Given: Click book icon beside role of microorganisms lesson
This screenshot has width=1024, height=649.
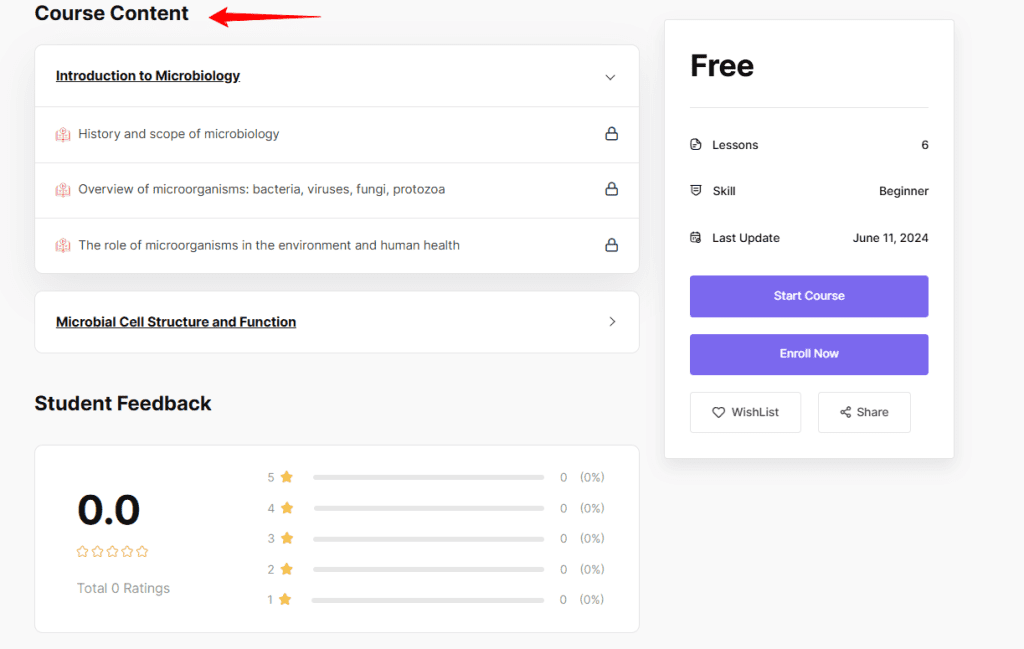Looking at the screenshot, I should click(x=63, y=245).
